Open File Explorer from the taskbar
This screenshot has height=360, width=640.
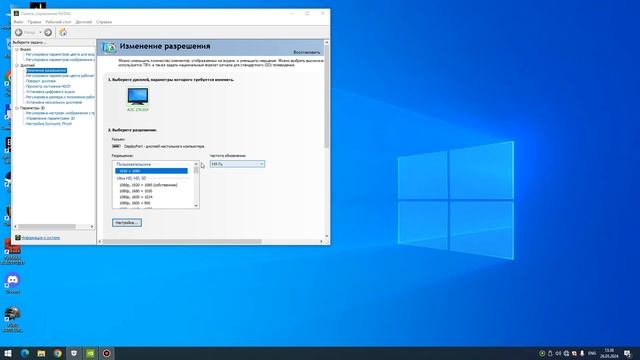pos(41,353)
